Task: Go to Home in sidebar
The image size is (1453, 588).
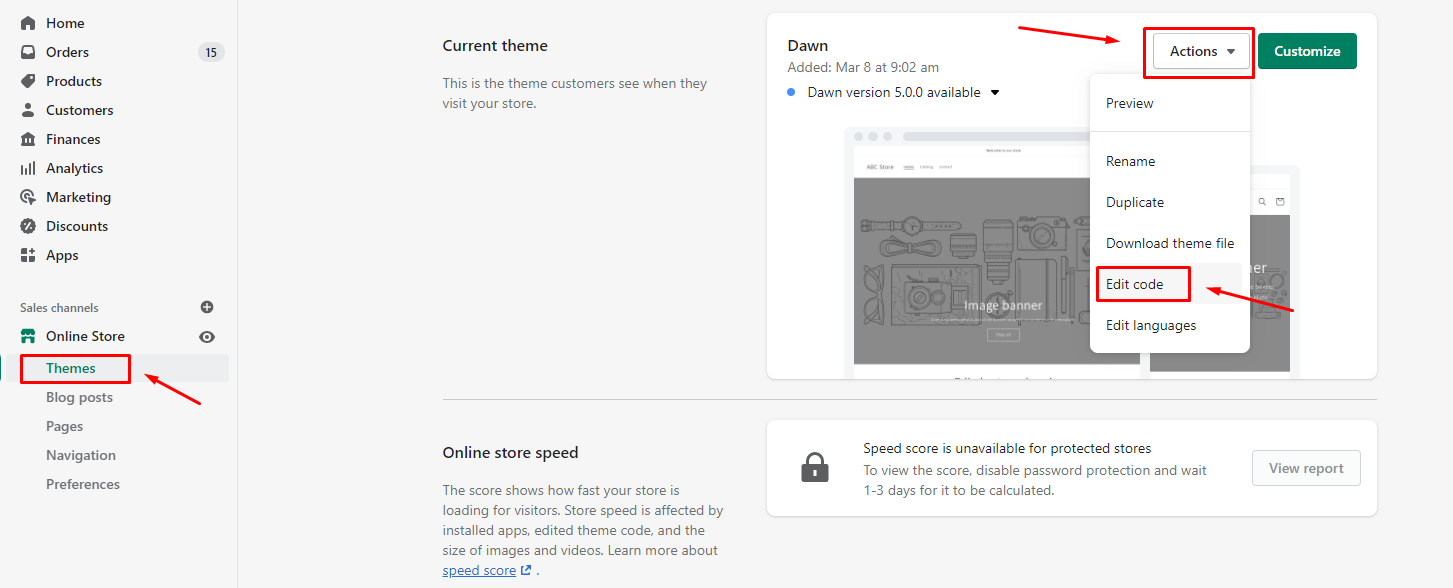Action: (65, 23)
